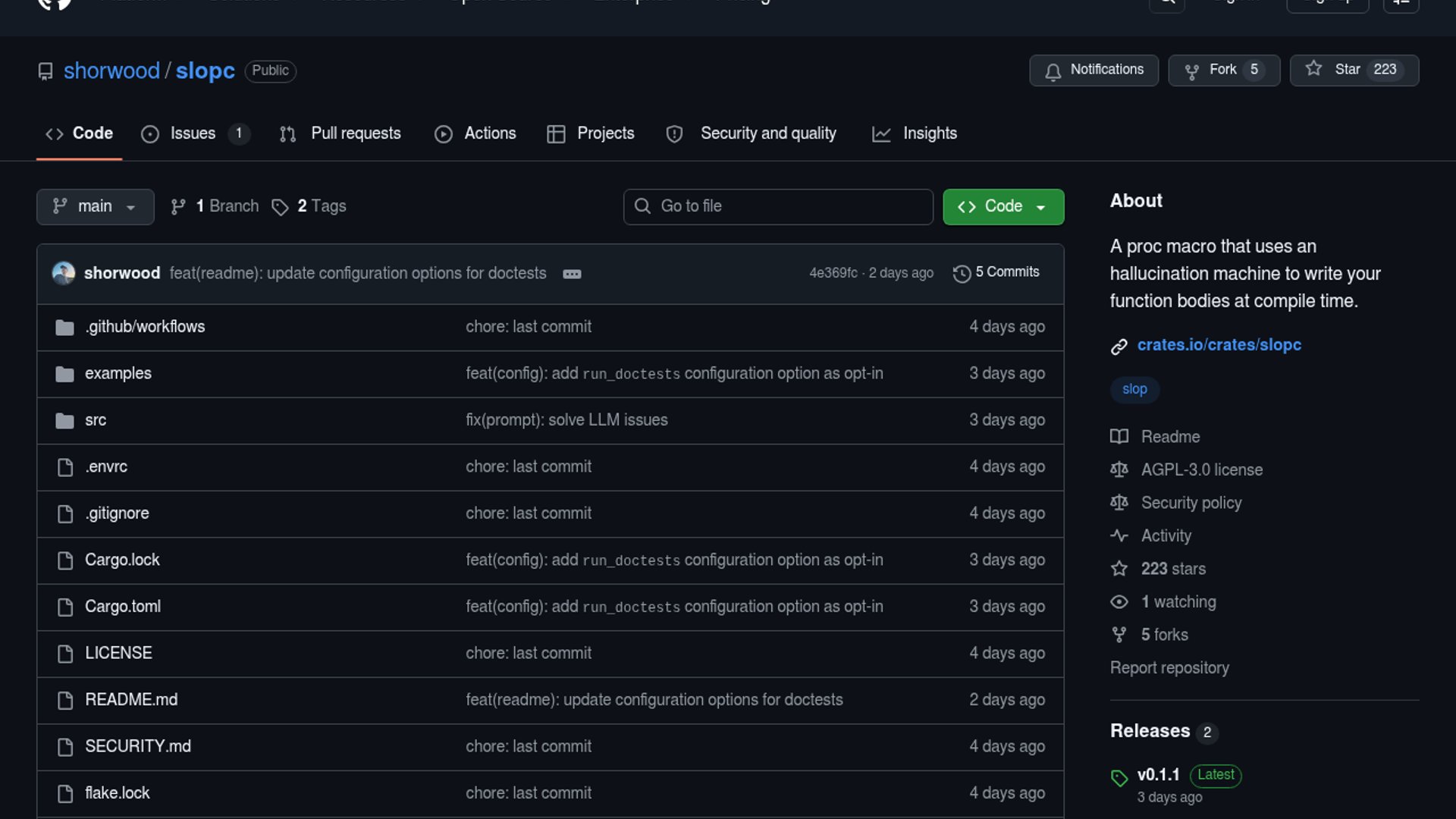Open the 1 watching eye link
The image size is (1456, 819).
tap(1178, 602)
